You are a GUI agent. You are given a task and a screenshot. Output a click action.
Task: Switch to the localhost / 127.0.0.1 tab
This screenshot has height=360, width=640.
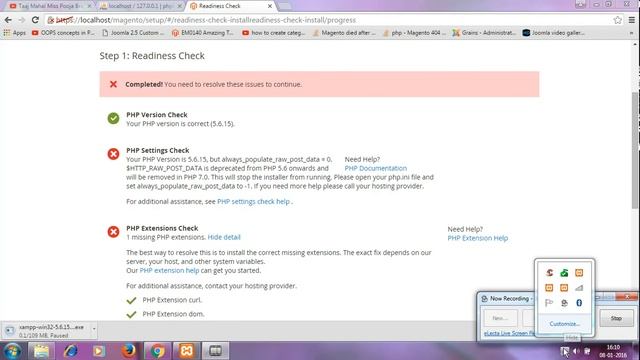139,6
